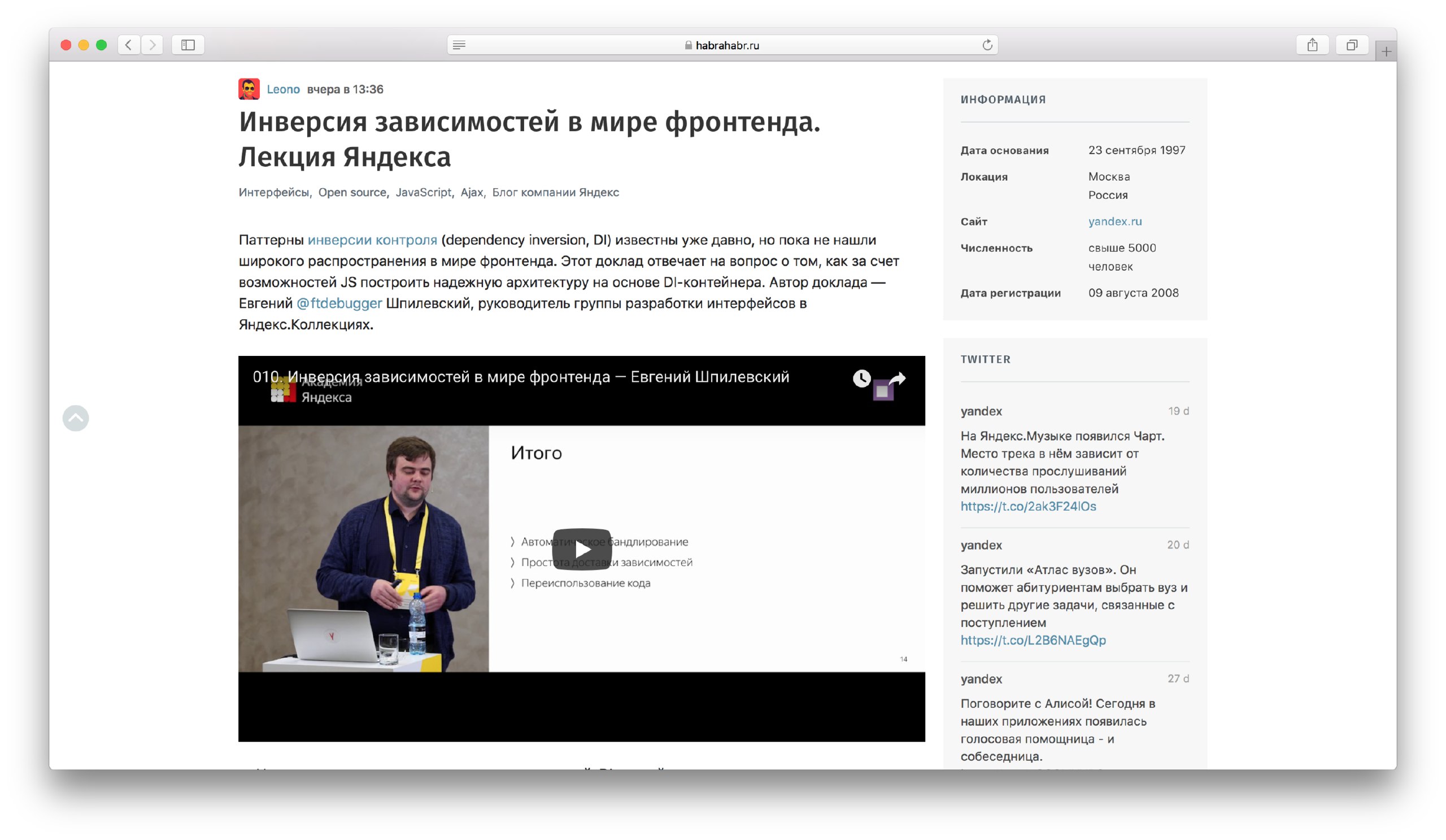Image resolution: width=1446 pixels, height=840 pixels.
Task: Click the ИНФОРМАЦИЯ section heading
Action: click(x=1003, y=100)
